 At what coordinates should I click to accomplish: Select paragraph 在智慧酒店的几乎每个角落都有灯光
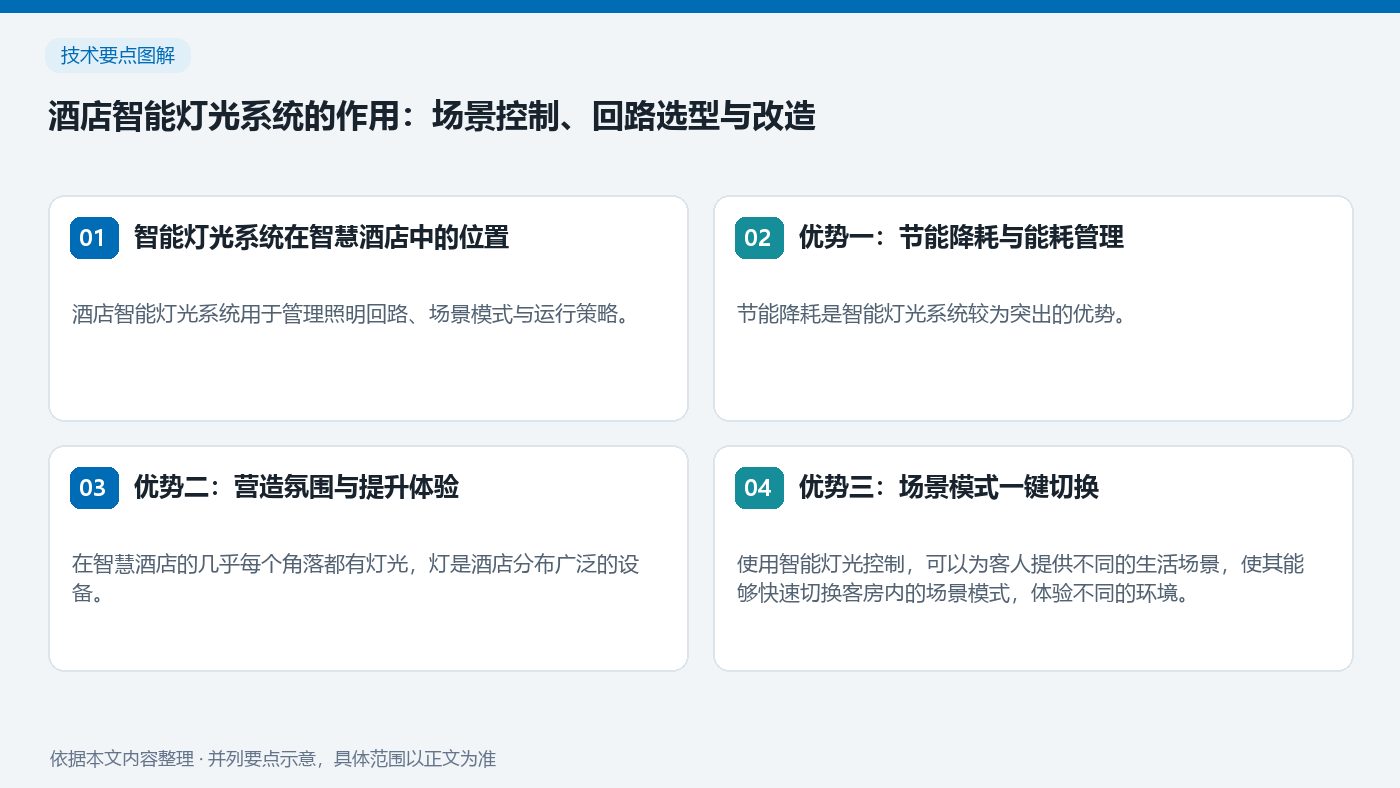click(356, 578)
